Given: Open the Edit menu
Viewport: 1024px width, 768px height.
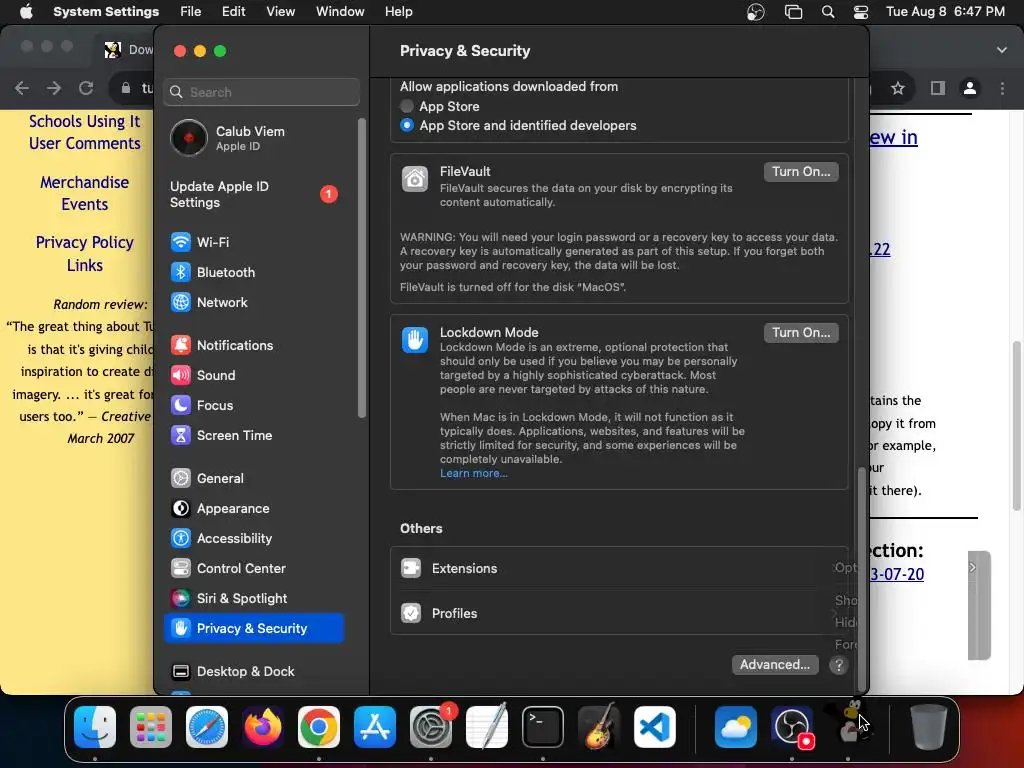Looking at the screenshot, I should [x=233, y=11].
